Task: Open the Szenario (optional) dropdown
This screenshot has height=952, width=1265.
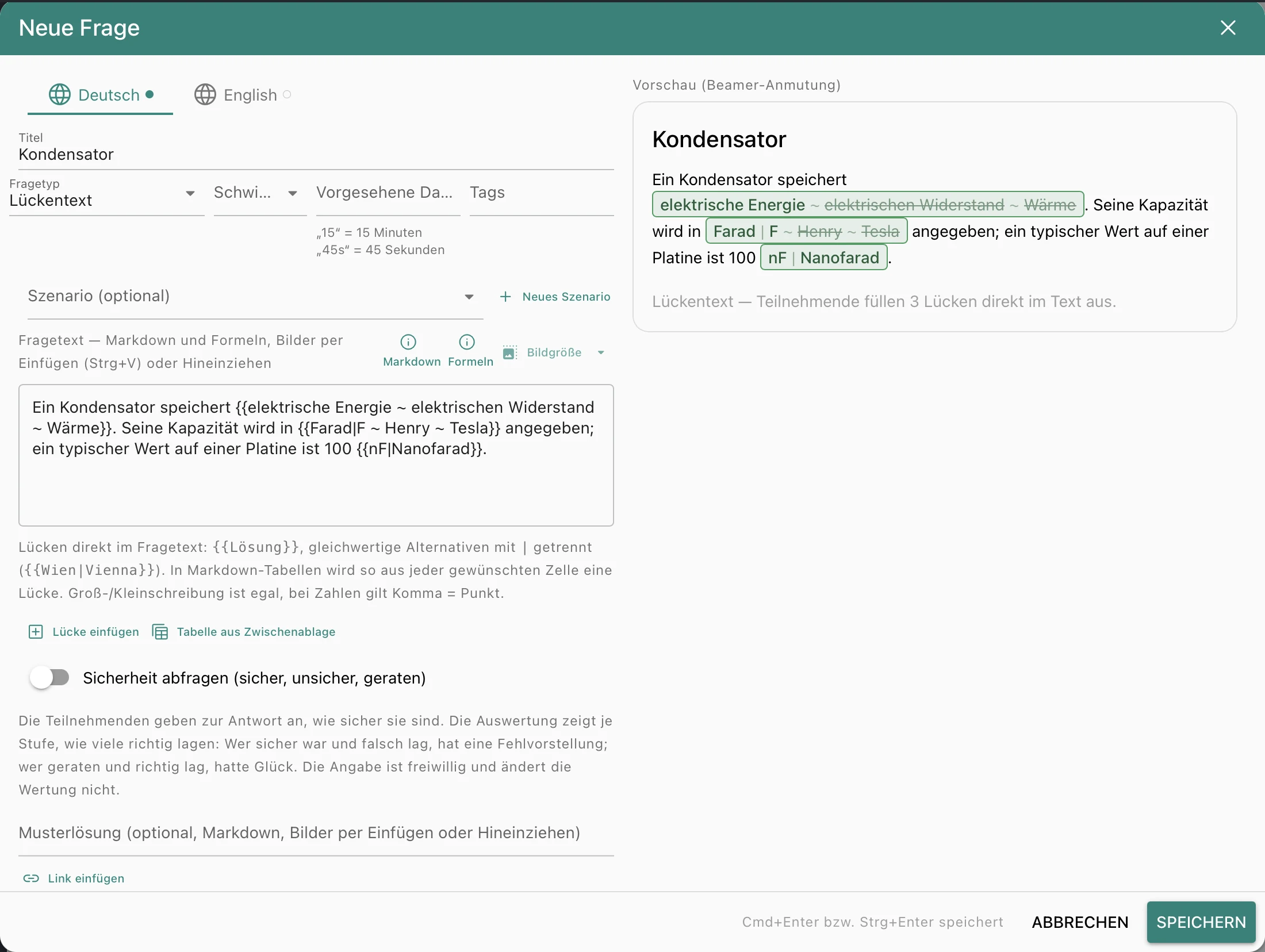Action: (x=255, y=297)
